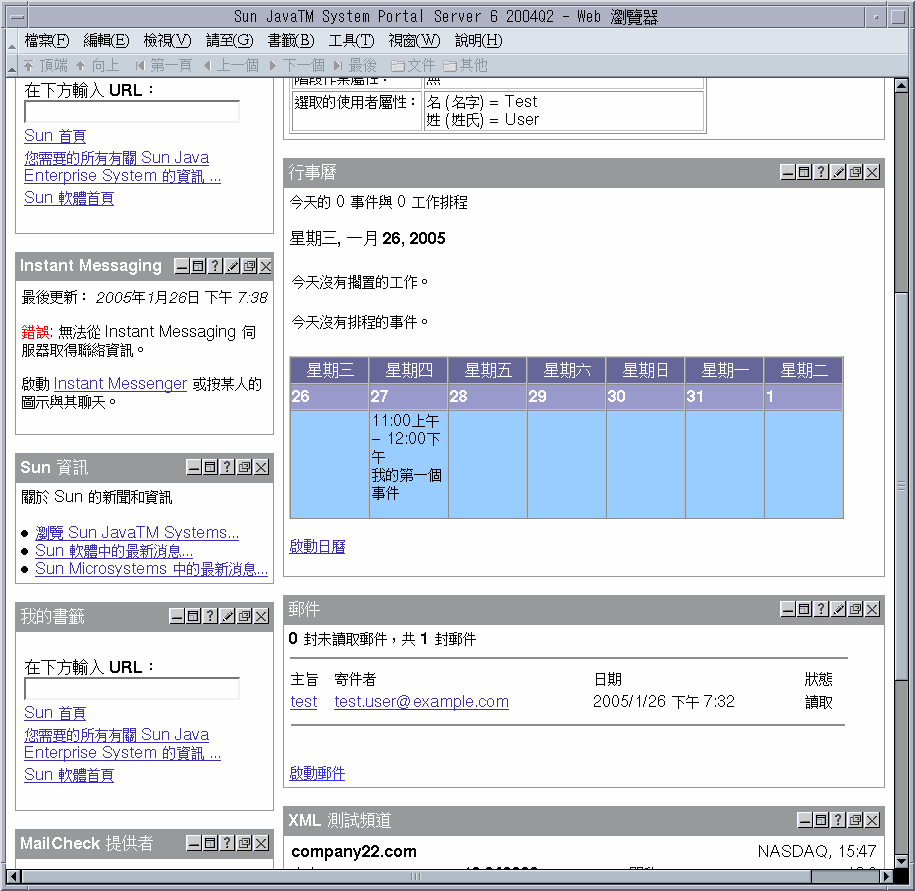Image resolution: width=915 pixels, height=891 pixels.
Task: Open Sun Microsystems 中的最新消息 link
Action: 152,568
